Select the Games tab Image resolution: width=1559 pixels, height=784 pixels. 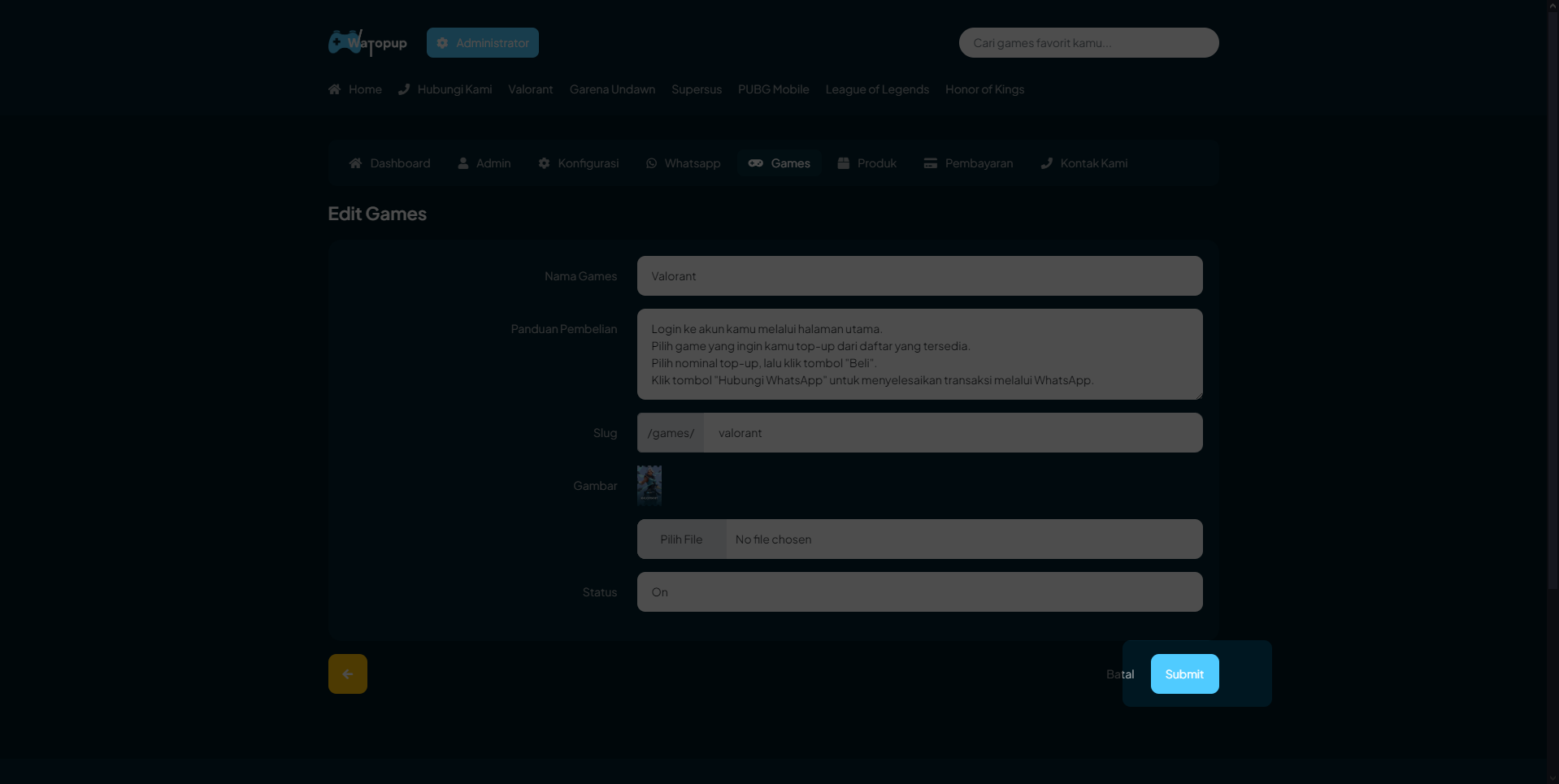[779, 163]
